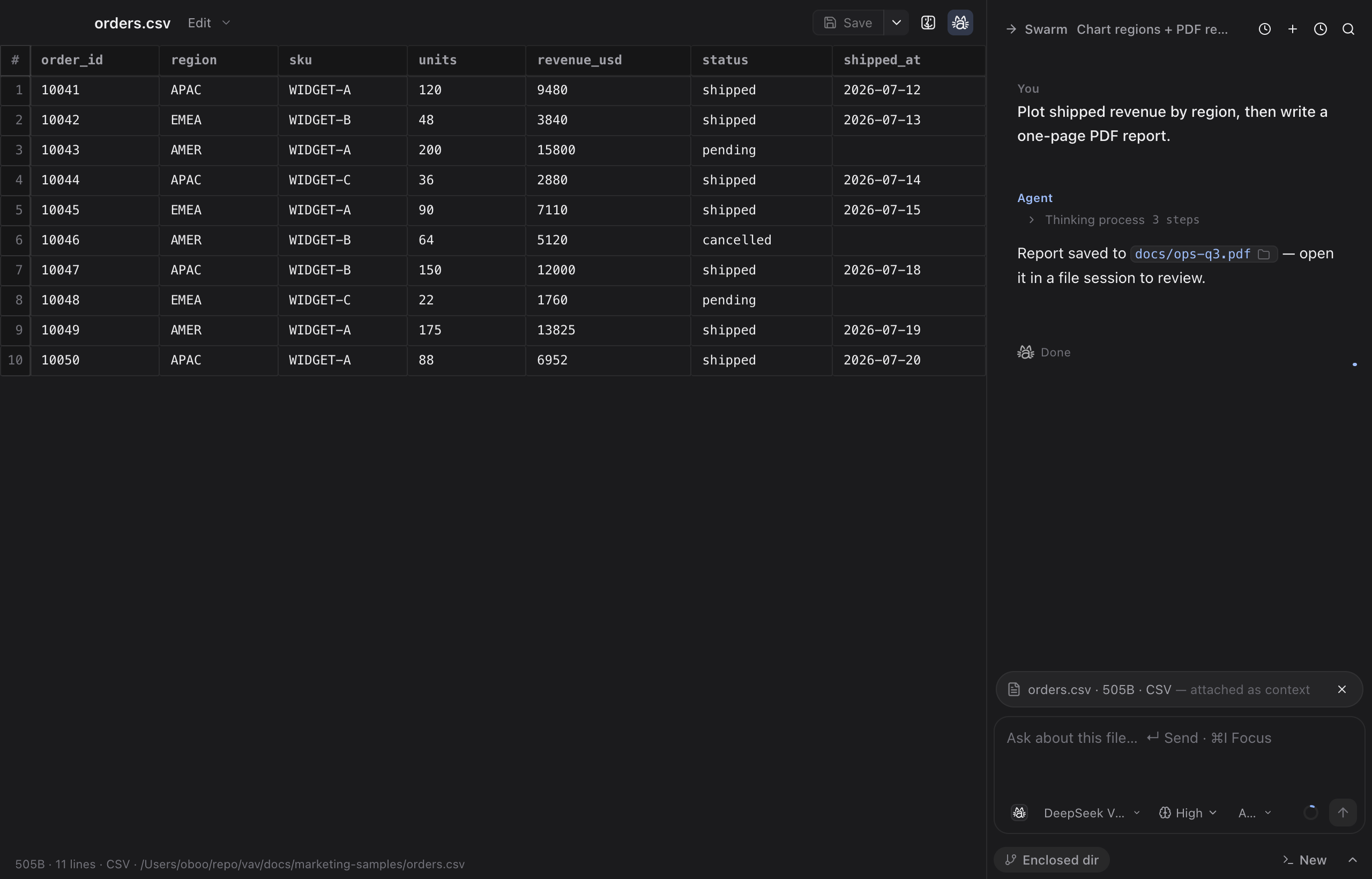Image resolution: width=1372 pixels, height=879 pixels.
Task: Select the units cell 175
Action: point(466,331)
